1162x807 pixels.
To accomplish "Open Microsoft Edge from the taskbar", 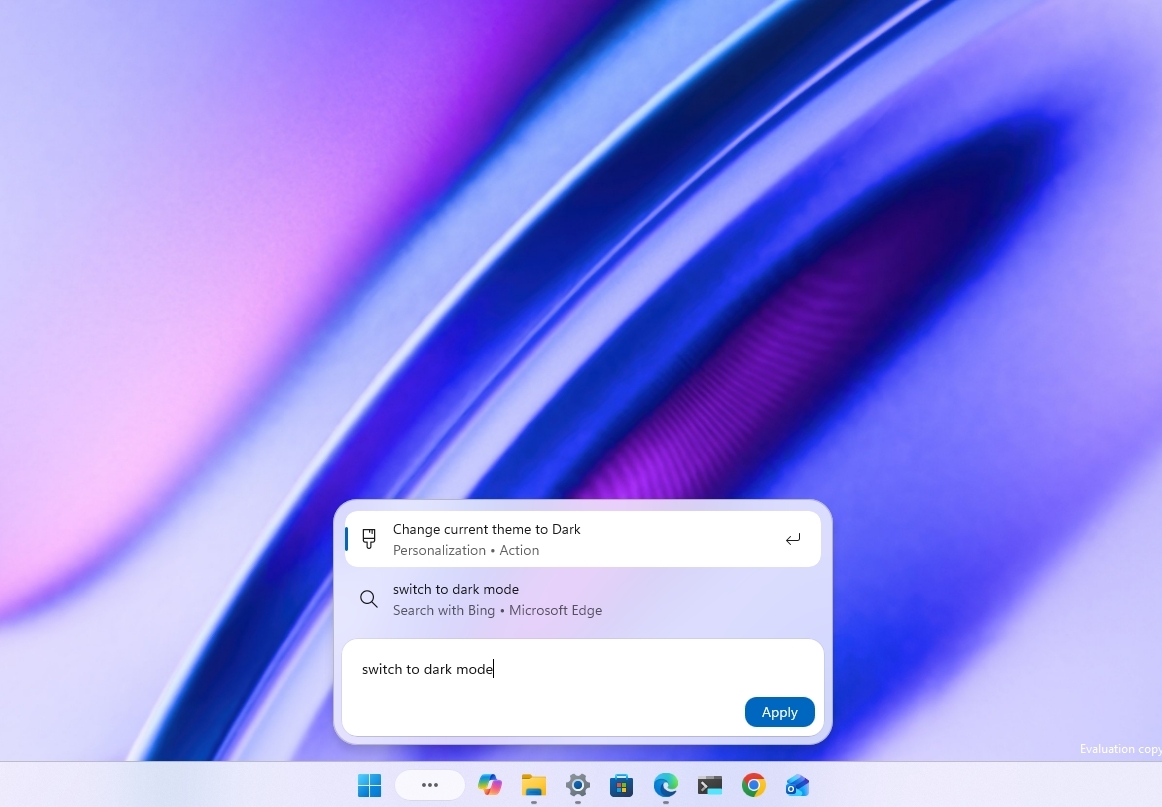I will click(x=665, y=785).
